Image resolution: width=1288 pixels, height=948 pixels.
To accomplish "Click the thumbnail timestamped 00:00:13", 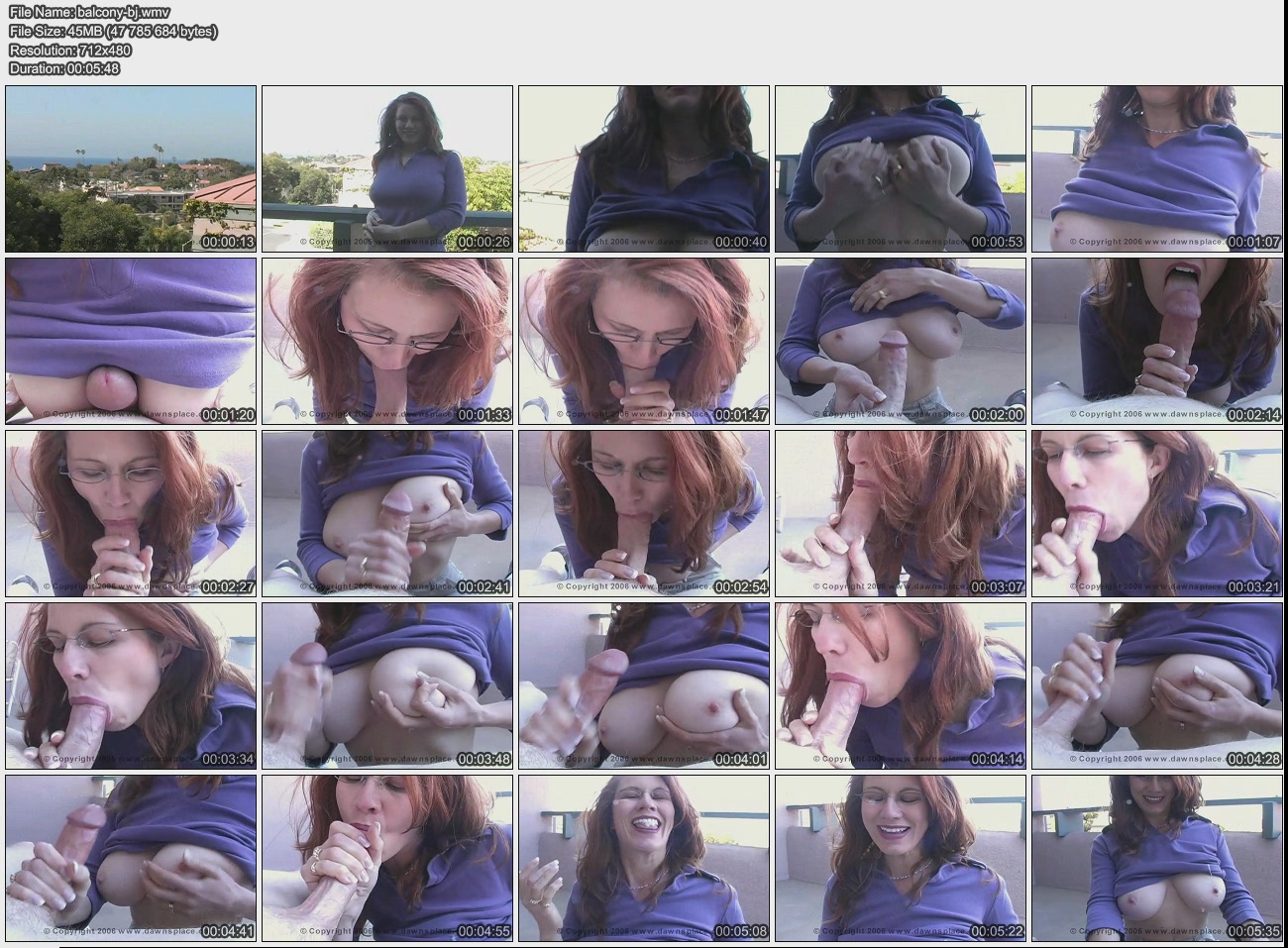I will tap(130, 168).
